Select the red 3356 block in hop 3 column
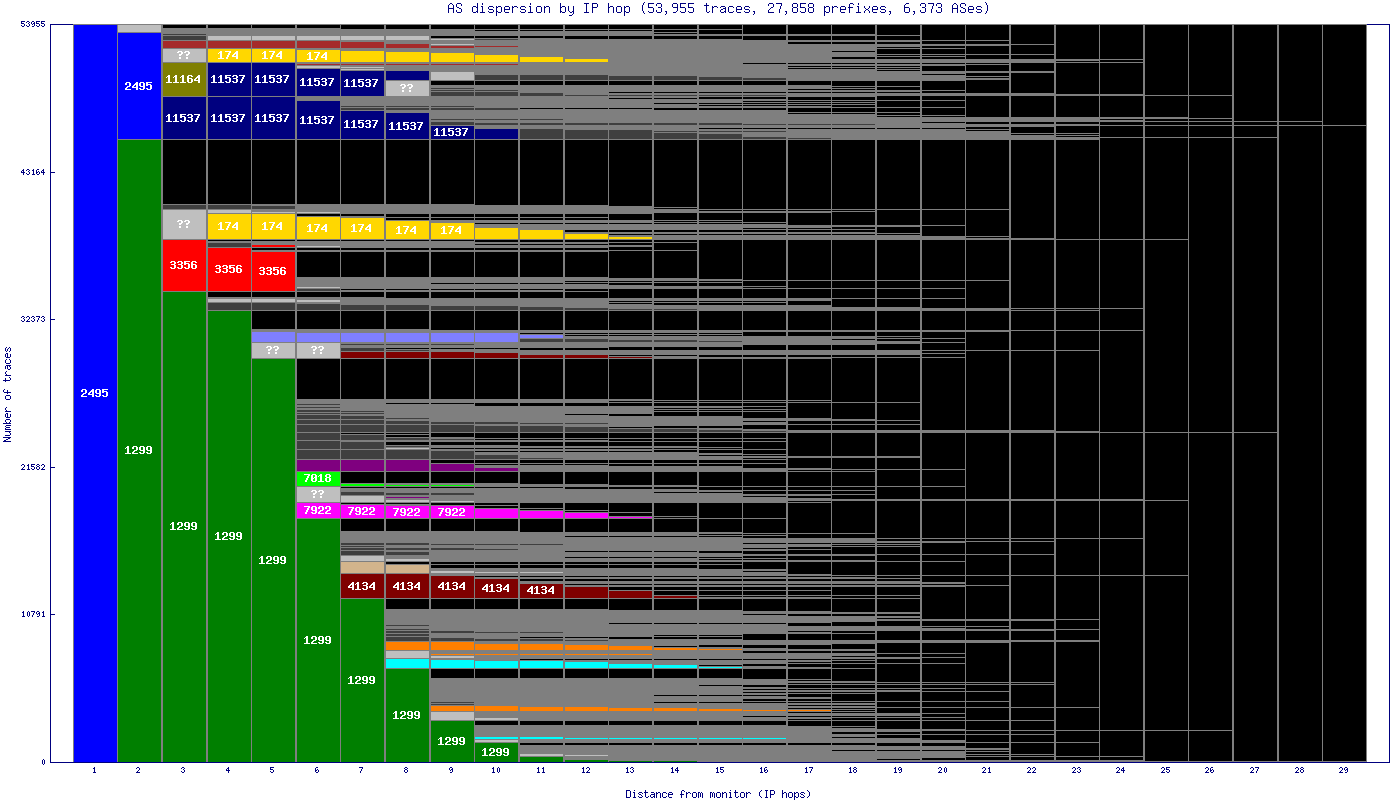1390x800 pixels. 184,265
